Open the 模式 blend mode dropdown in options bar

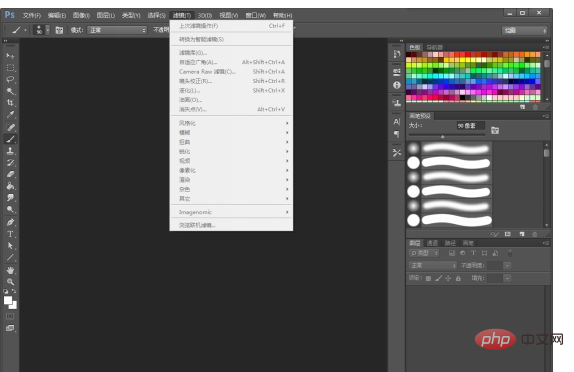[x=117, y=30]
